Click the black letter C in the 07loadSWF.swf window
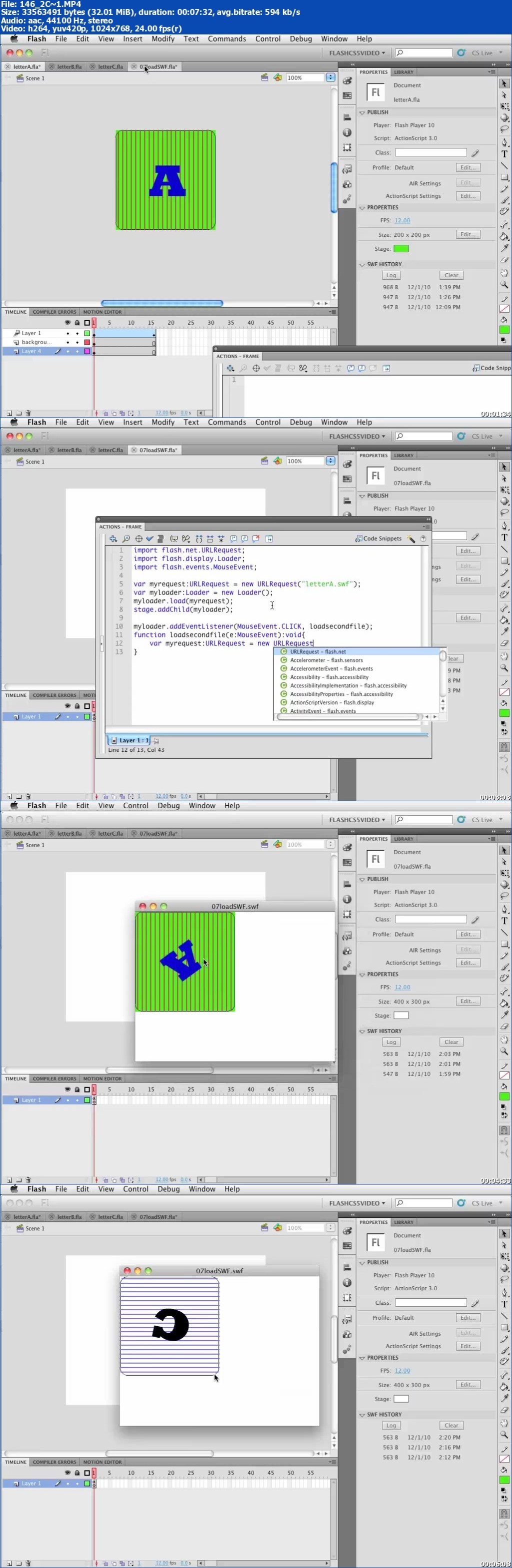 point(170,1325)
